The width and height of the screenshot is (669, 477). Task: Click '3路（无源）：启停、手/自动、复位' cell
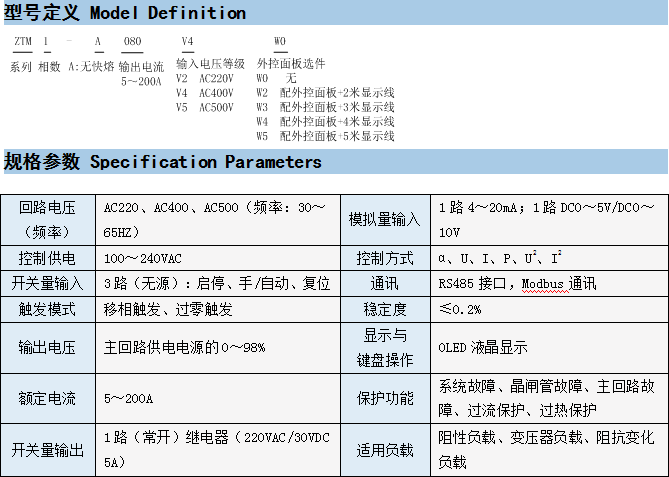coord(218,284)
